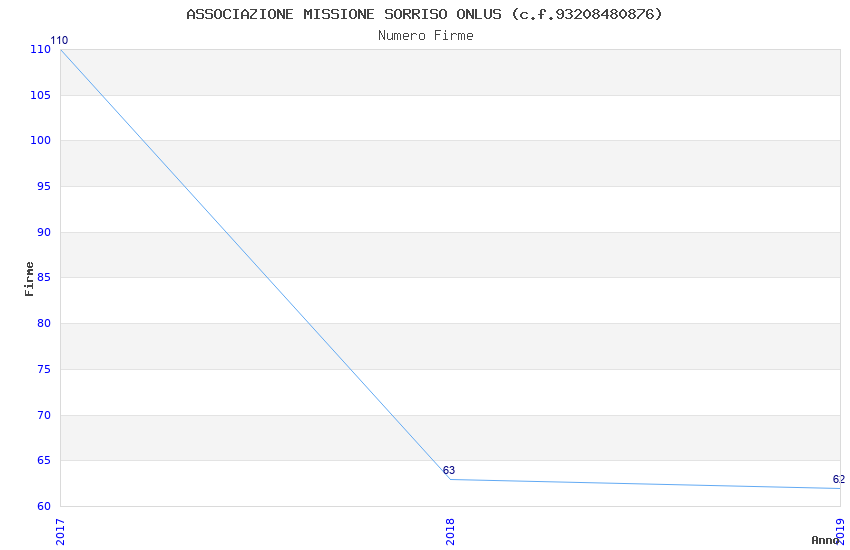Click the x-axis title Anno
Viewport: 850px width, 550px height.
pyautogui.click(x=825, y=540)
